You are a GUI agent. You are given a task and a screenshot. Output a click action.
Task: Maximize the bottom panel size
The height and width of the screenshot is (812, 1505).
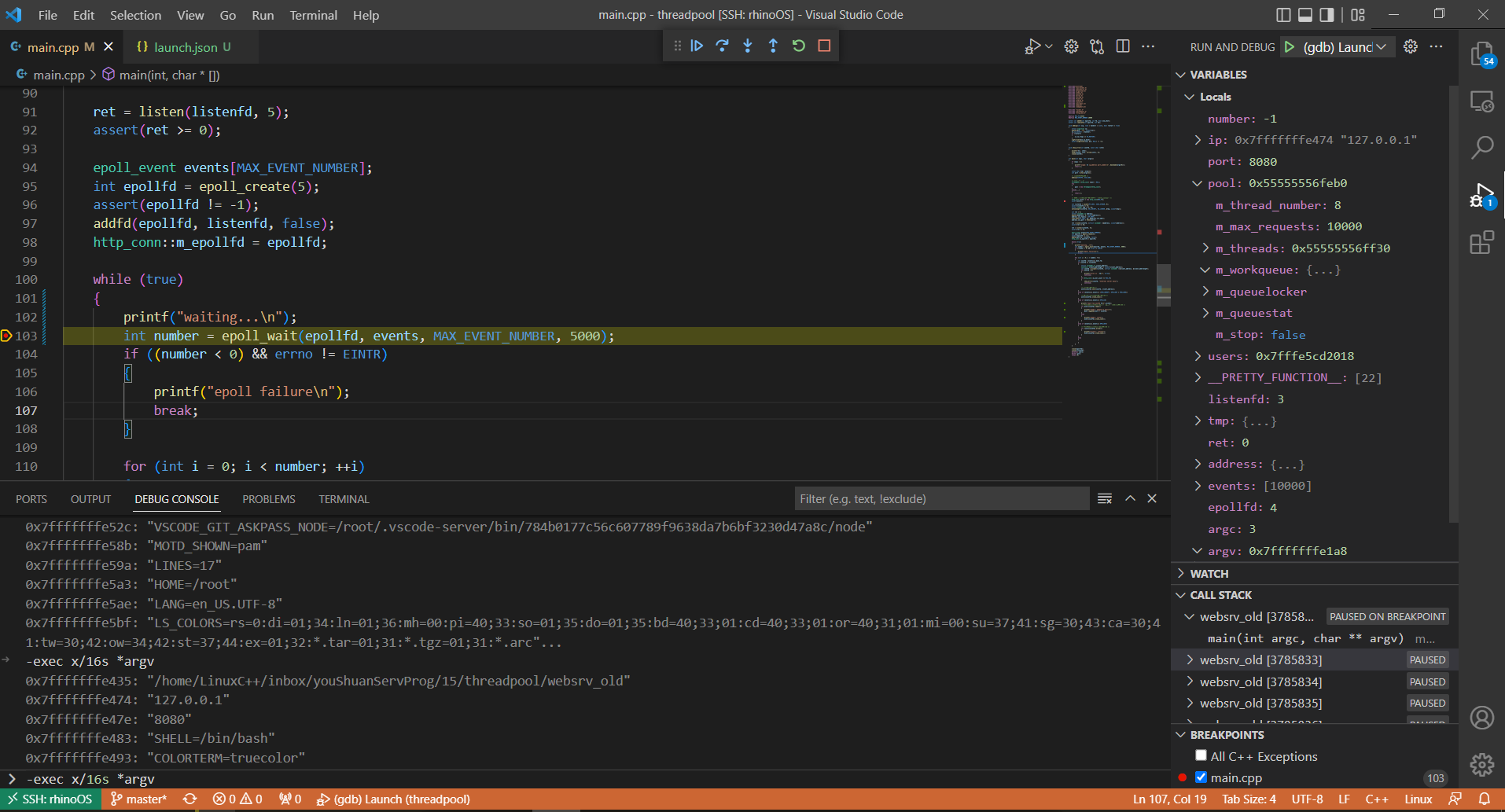pyautogui.click(x=1130, y=498)
